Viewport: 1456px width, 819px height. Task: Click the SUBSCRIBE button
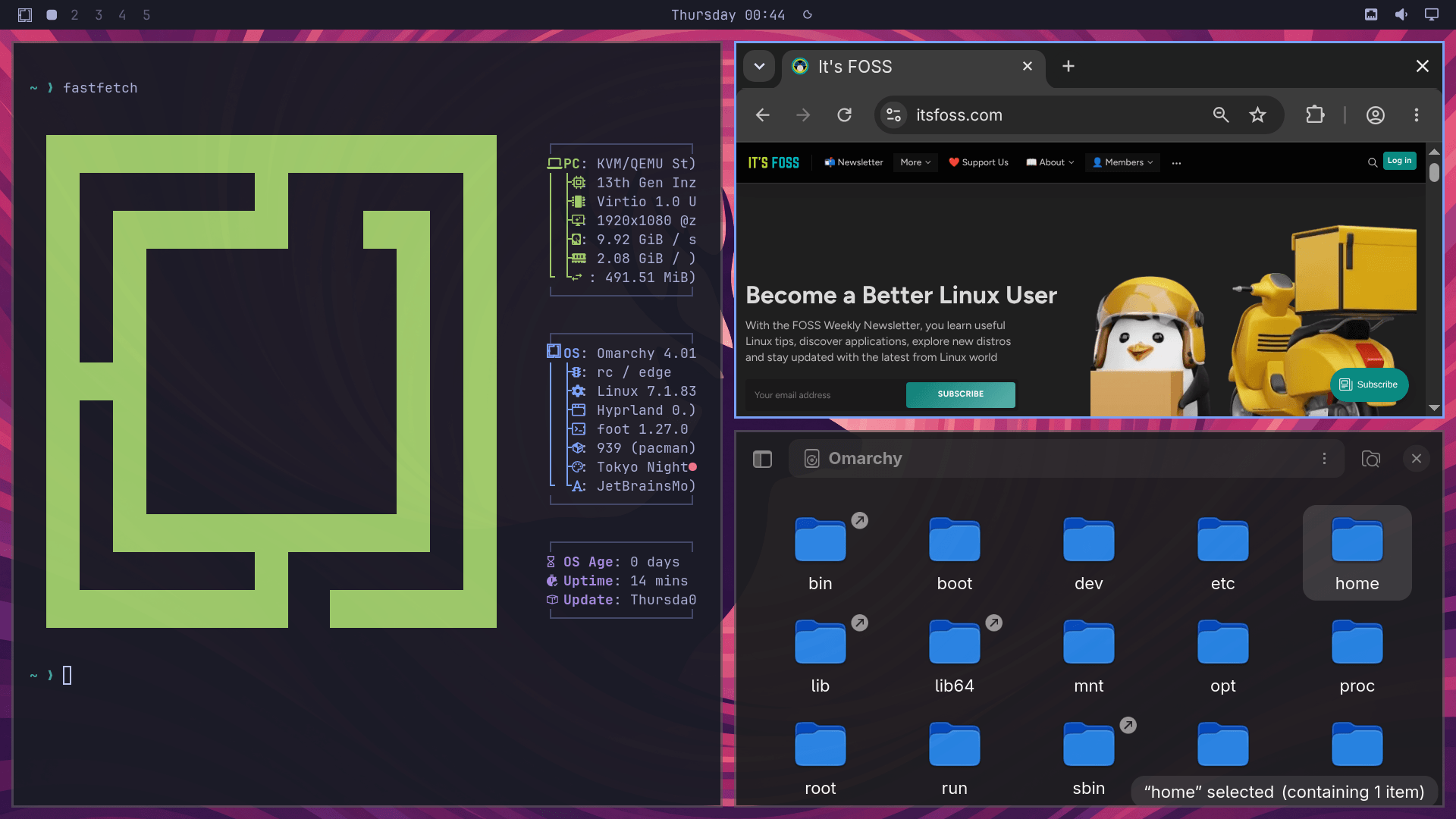pos(961,394)
